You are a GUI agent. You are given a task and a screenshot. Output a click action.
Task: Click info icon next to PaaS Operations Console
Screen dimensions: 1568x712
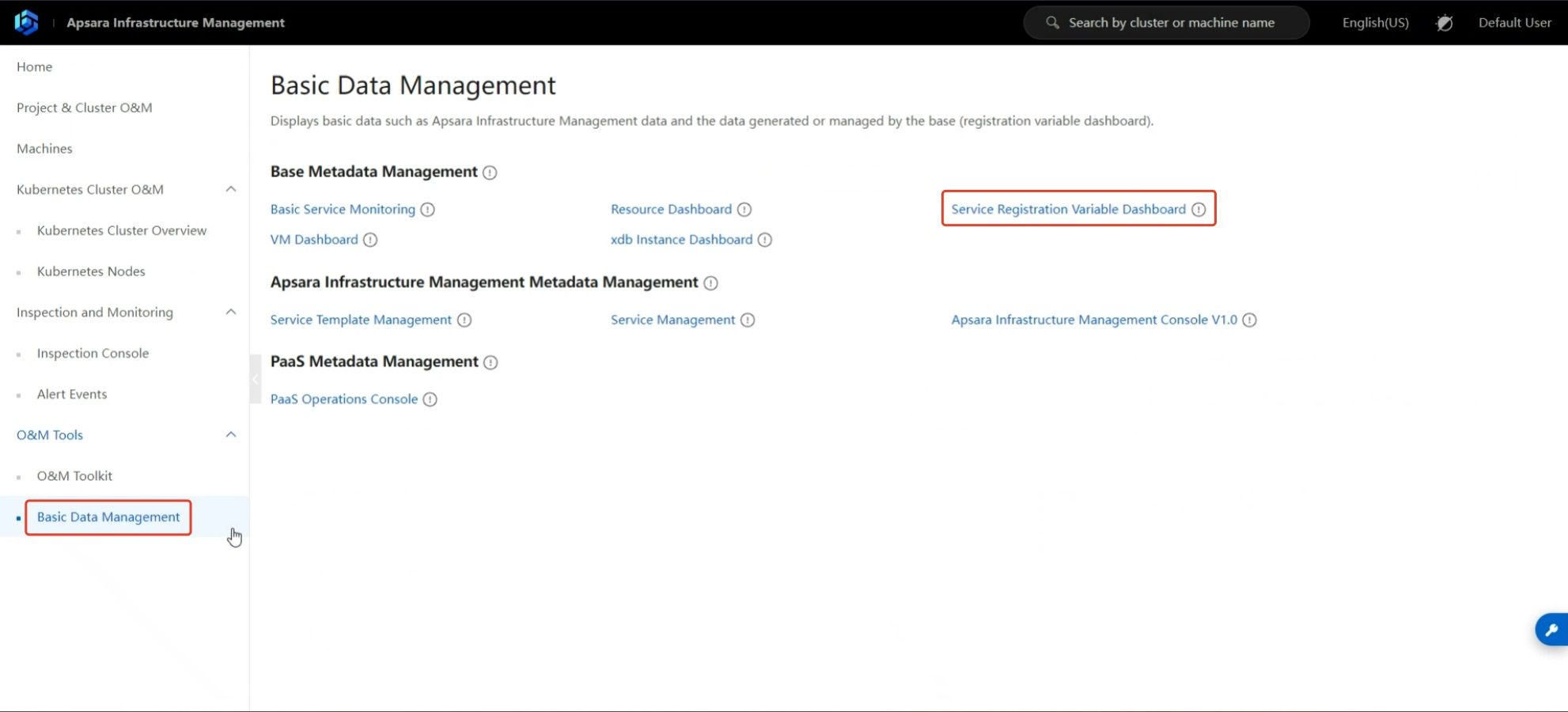coord(430,400)
